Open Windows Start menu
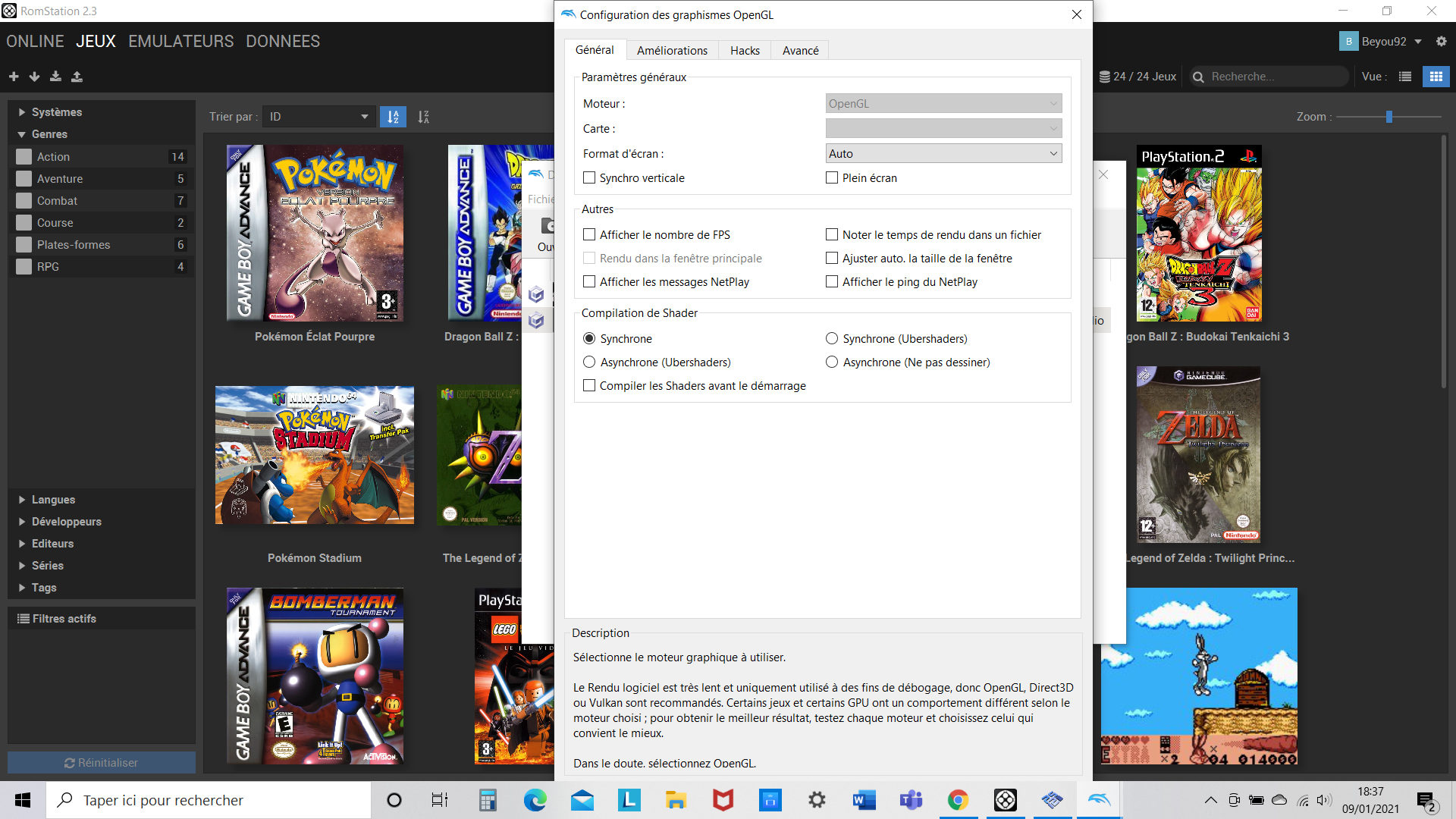Screen dimensions: 1456x819 [23, 800]
